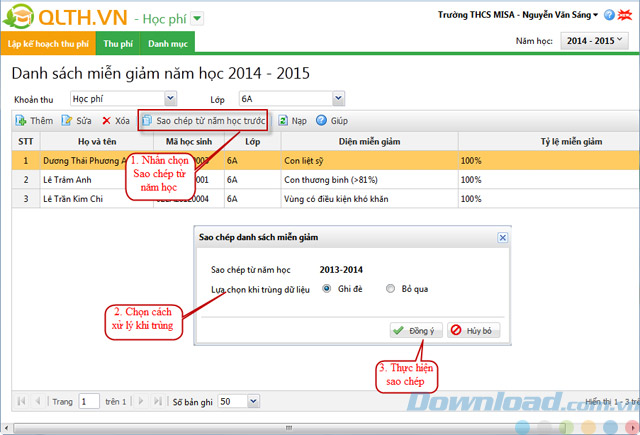Click Sao chép từ năm học trước

click(x=203, y=120)
